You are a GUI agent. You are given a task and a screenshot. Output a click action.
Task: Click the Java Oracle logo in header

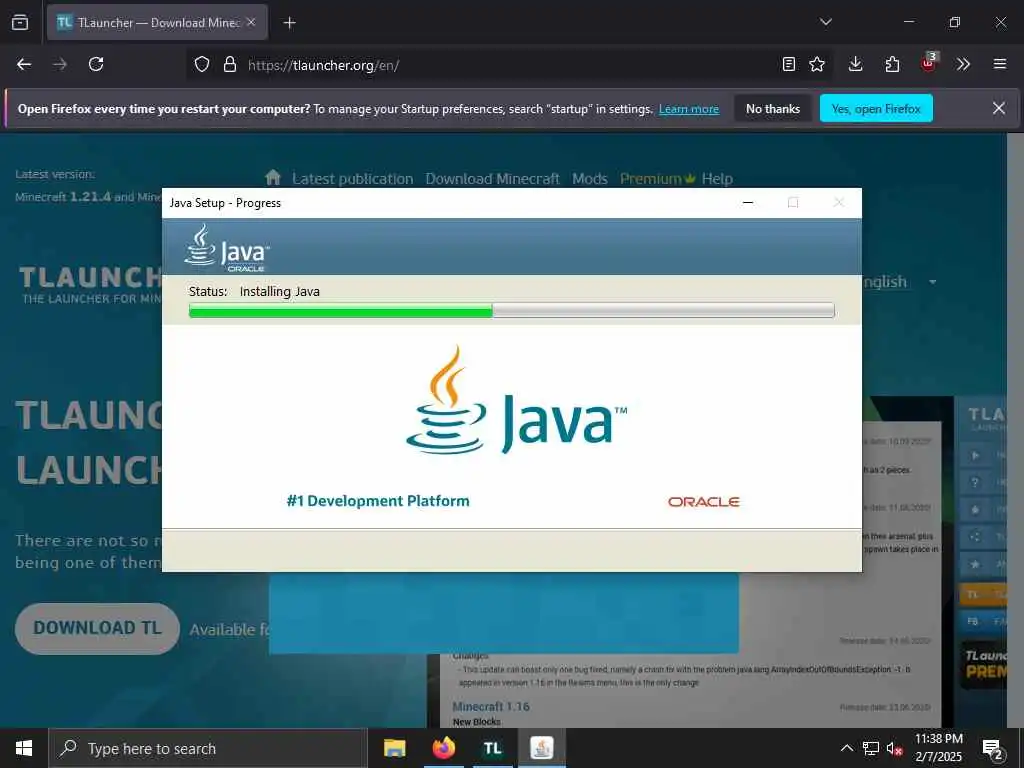click(x=227, y=248)
